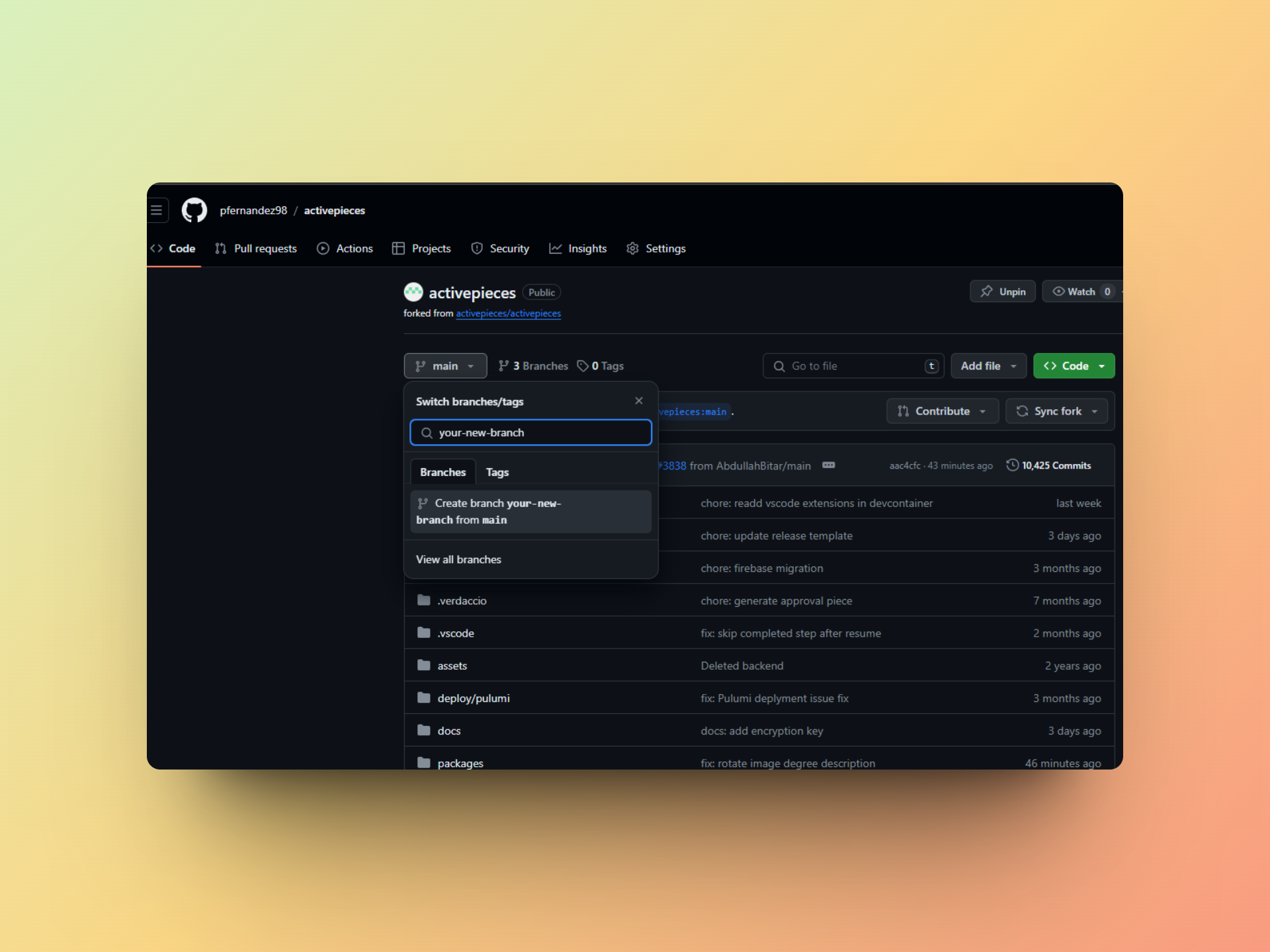Screen dimensions: 1270x952
Task: Click the assets folder icon
Action: point(424,665)
